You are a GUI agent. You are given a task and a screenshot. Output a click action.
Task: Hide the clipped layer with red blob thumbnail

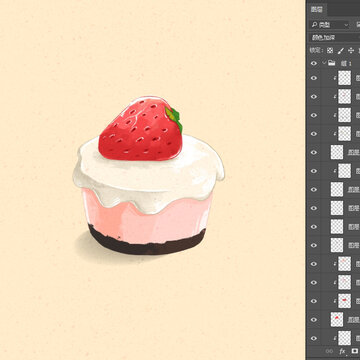(314, 301)
